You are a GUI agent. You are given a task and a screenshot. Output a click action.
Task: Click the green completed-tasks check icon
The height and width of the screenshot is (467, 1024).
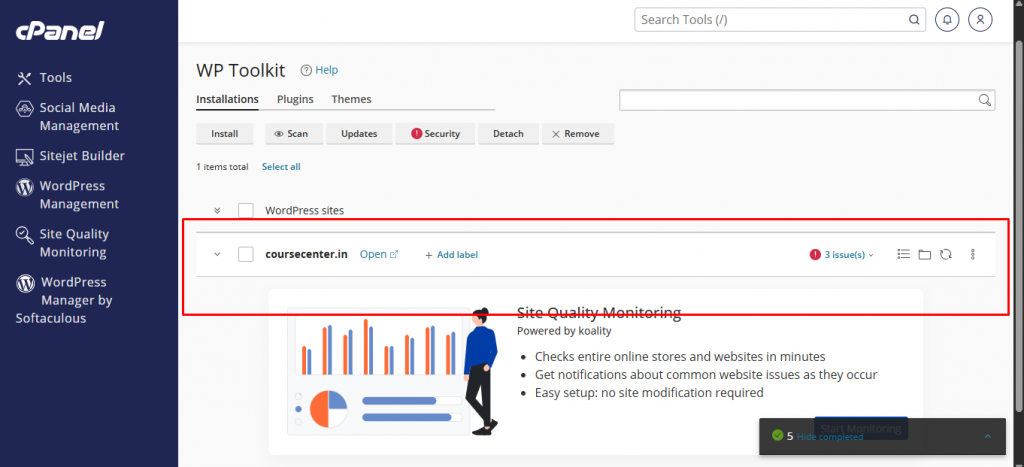(777, 435)
